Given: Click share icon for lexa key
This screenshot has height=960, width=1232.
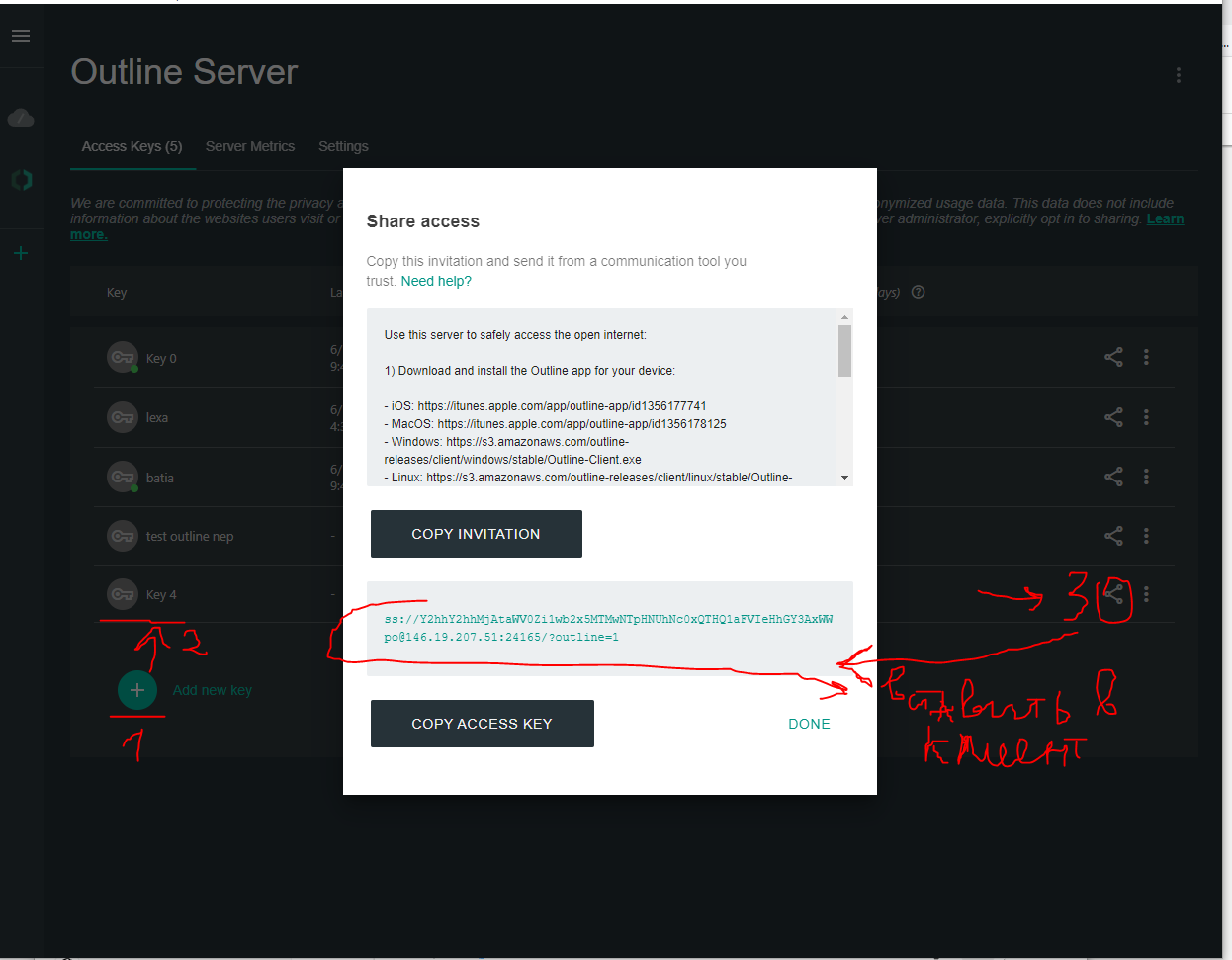Looking at the screenshot, I should point(1113,417).
